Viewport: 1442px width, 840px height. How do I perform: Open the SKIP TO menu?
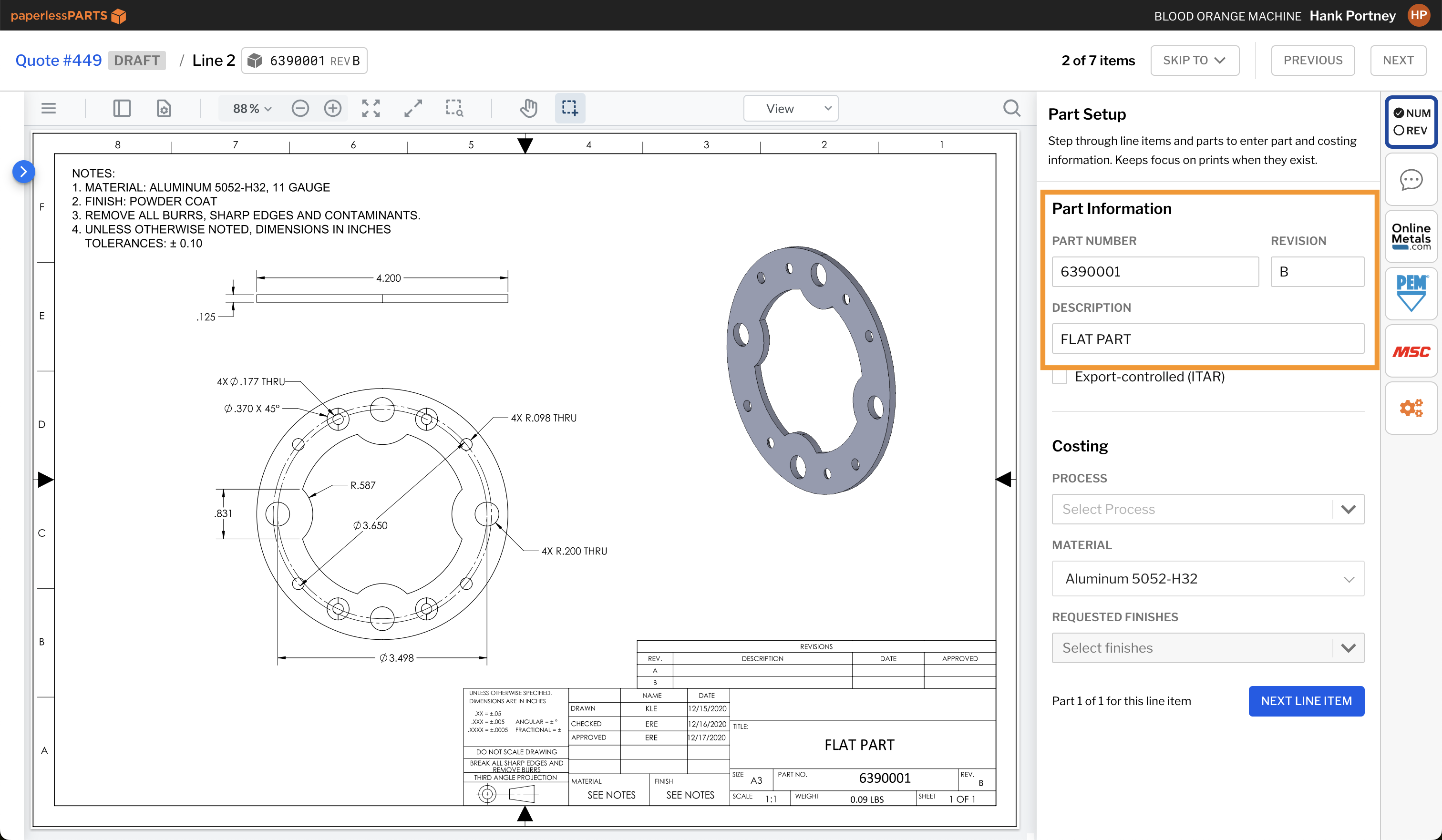pyautogui.click(x=1195, y=60)
